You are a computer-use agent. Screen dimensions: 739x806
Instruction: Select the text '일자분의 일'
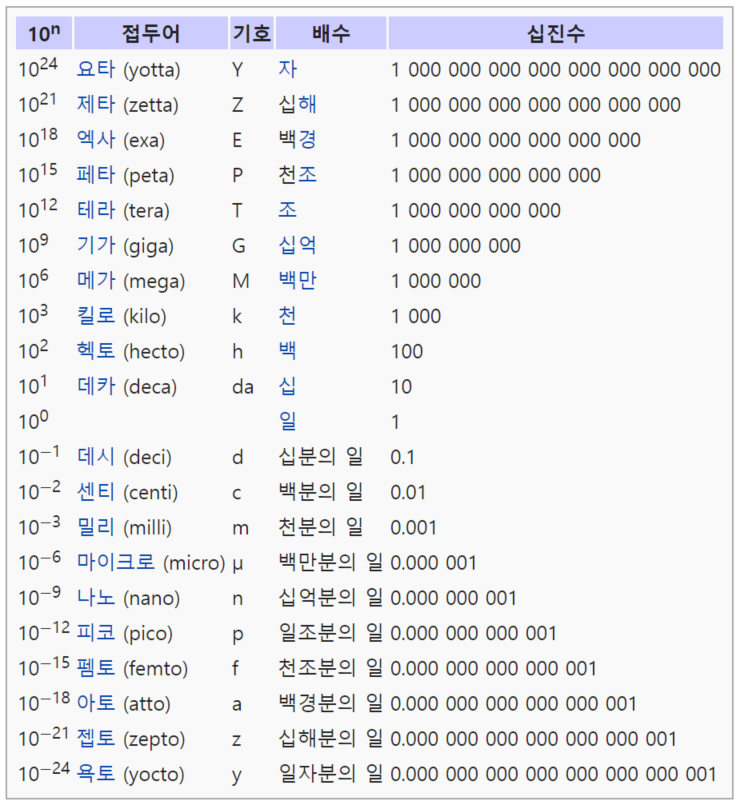click(330, 774)
